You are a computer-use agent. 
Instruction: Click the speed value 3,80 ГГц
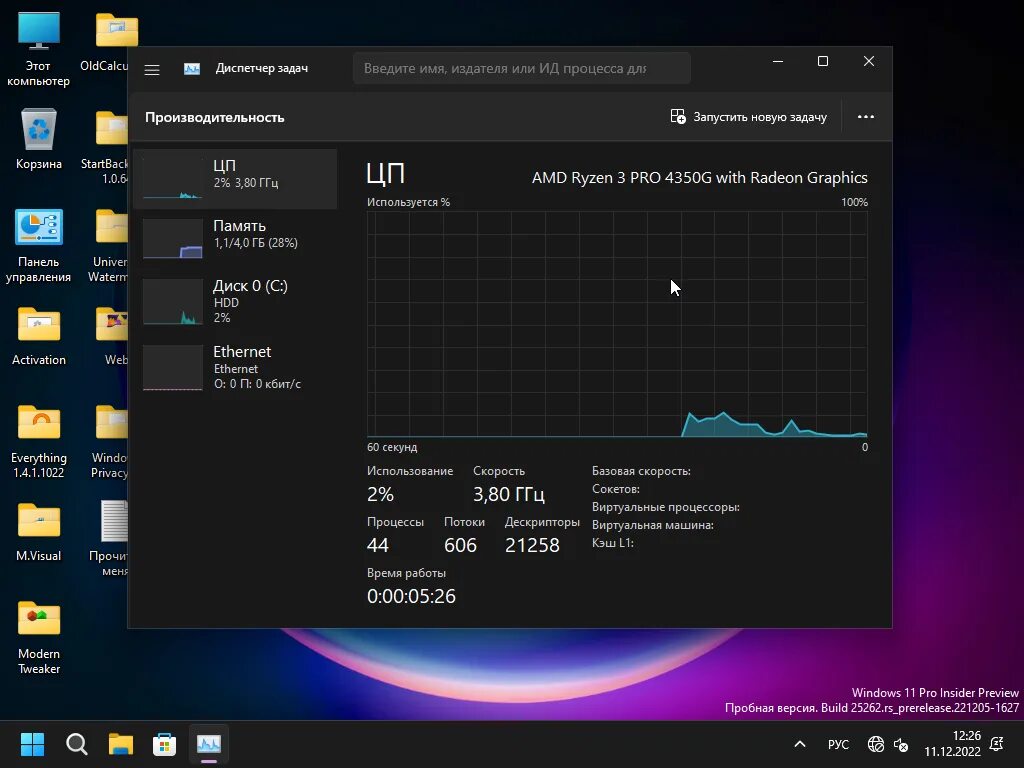pyautogui.click(x=509, y=494)
